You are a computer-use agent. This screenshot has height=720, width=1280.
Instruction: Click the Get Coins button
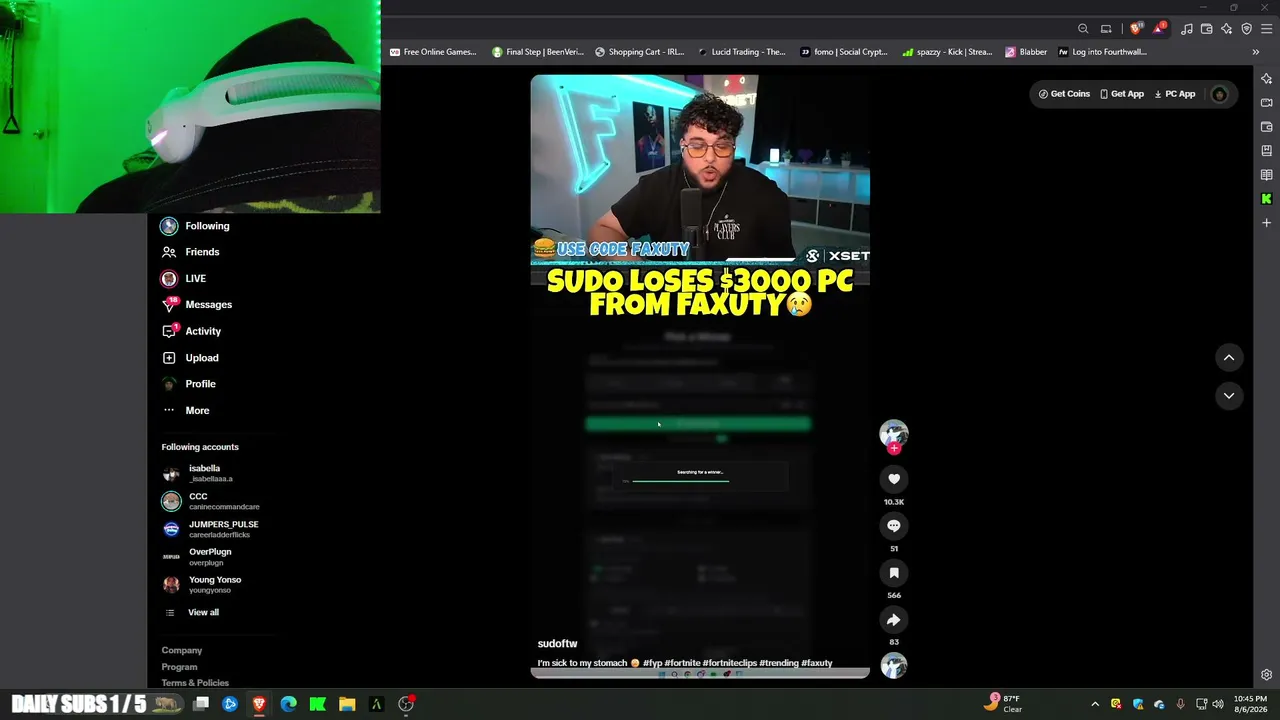1064,94
